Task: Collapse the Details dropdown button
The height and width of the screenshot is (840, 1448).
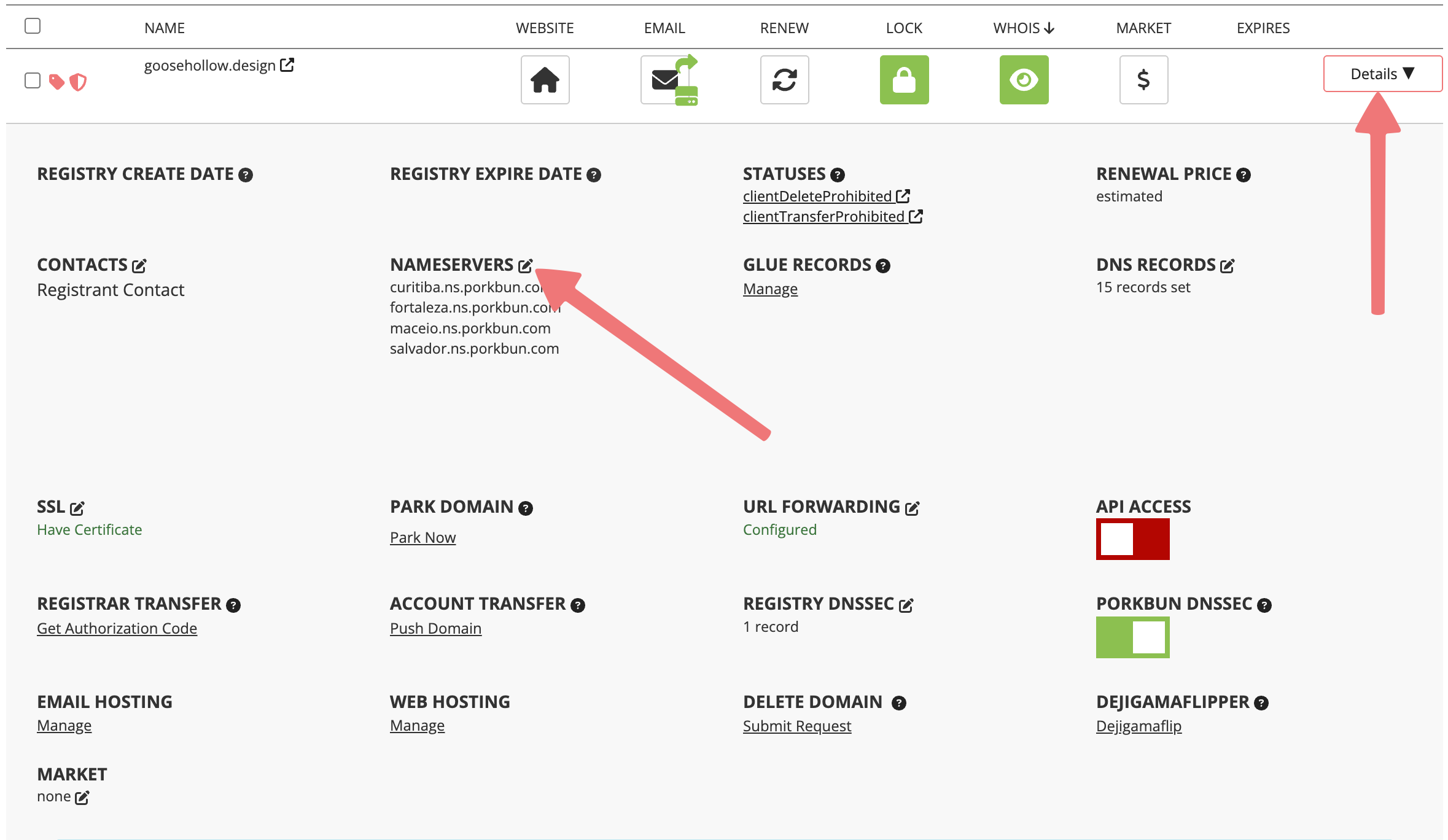Action: pyautogui.click(x=1382, y=74)
